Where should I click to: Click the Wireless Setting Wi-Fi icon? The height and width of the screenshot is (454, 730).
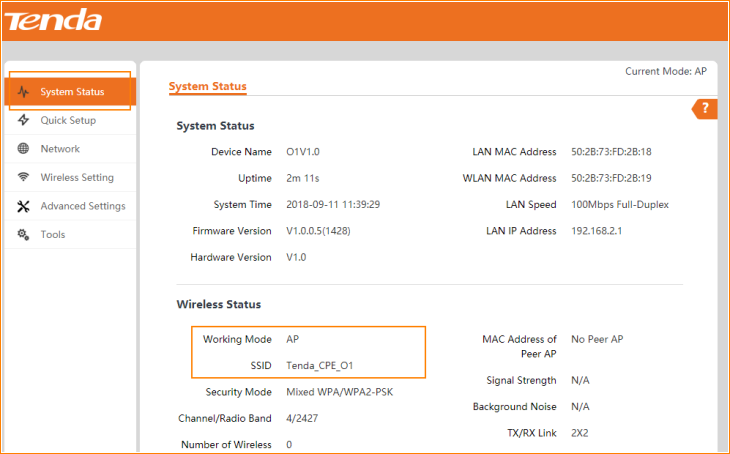pyautogui.click(x=23, y=177)
